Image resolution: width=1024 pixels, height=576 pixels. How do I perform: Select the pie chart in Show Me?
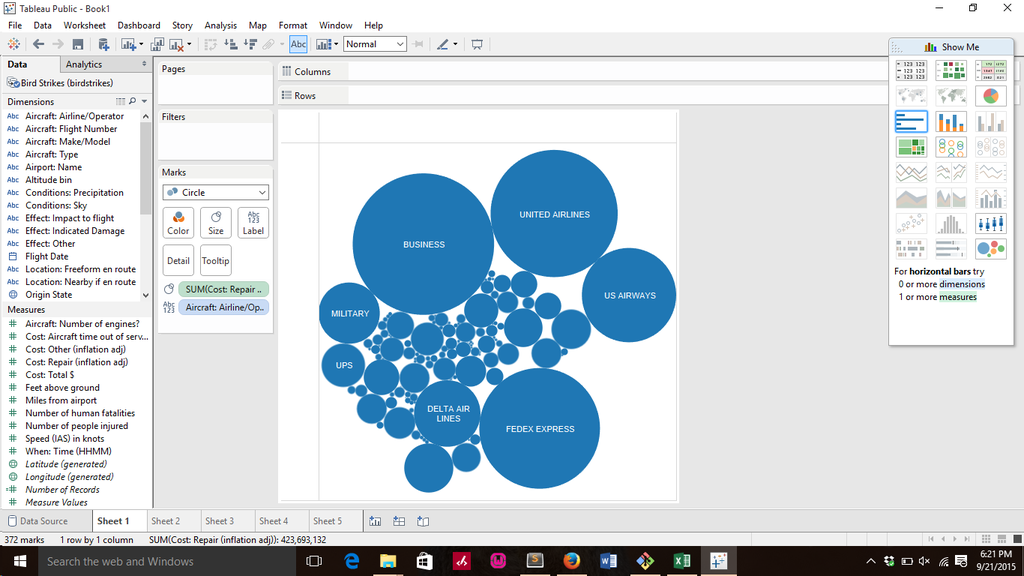click(x=991, y=96)
